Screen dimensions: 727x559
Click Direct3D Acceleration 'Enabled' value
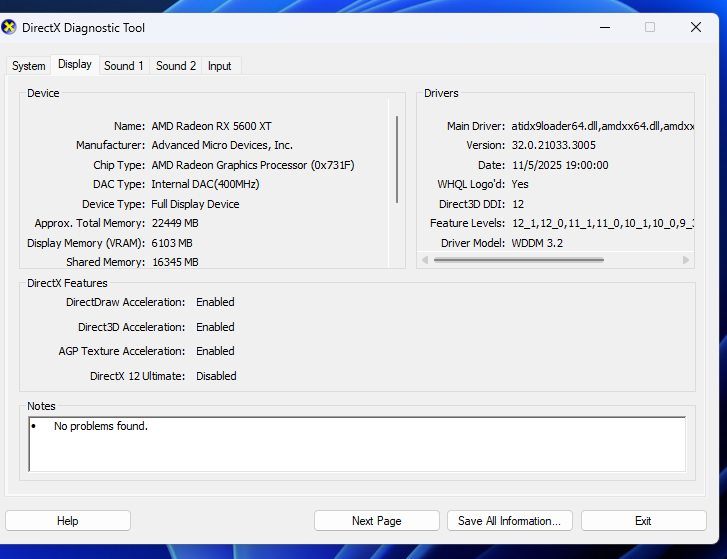coord(215,327)
